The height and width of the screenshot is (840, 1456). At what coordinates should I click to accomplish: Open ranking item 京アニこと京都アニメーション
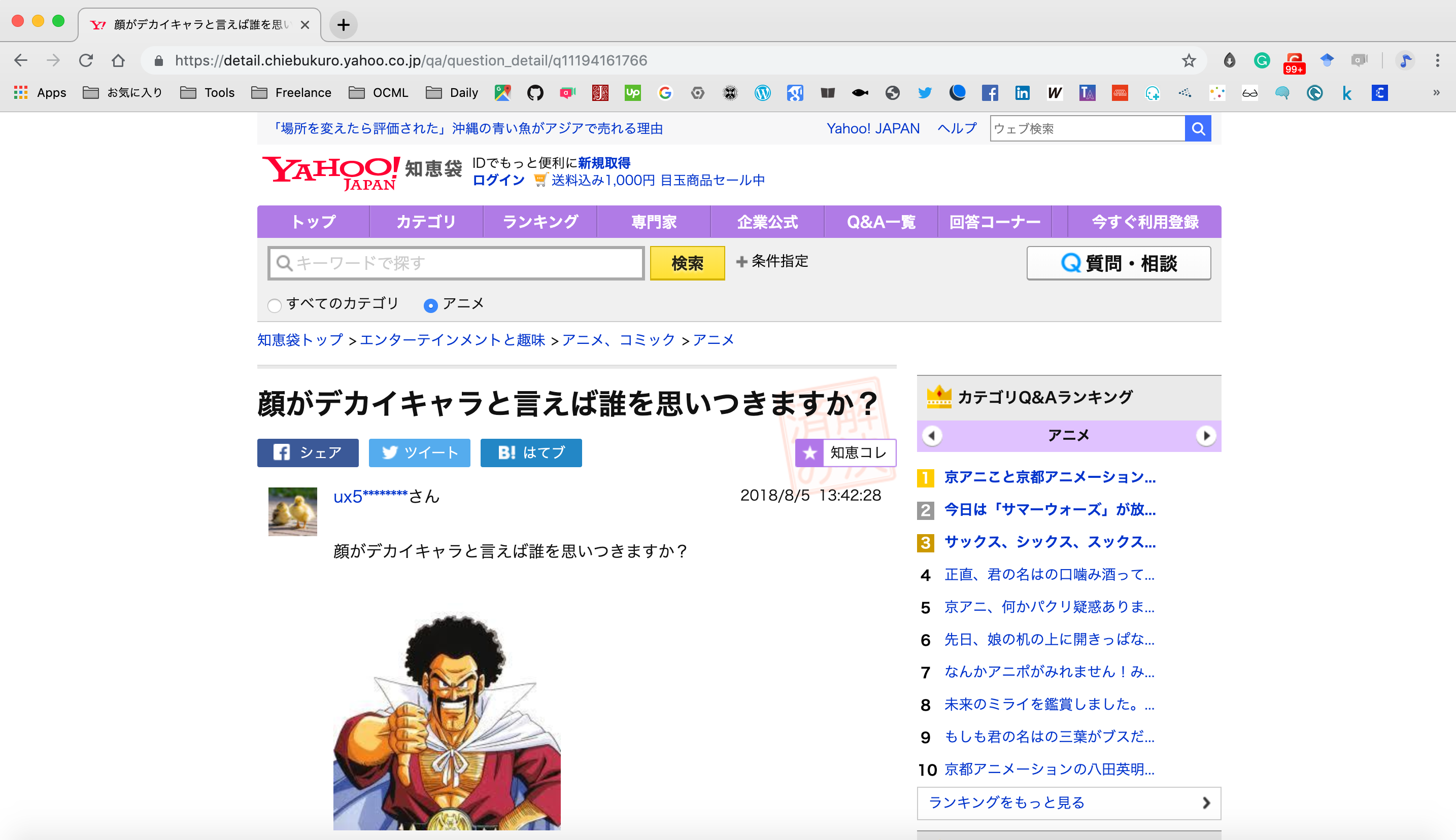coord(1049,477)
